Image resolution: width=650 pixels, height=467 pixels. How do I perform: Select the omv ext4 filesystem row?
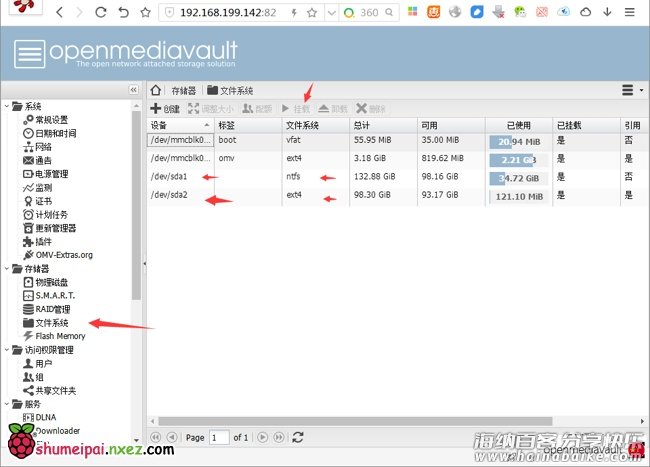coord(398,159)
